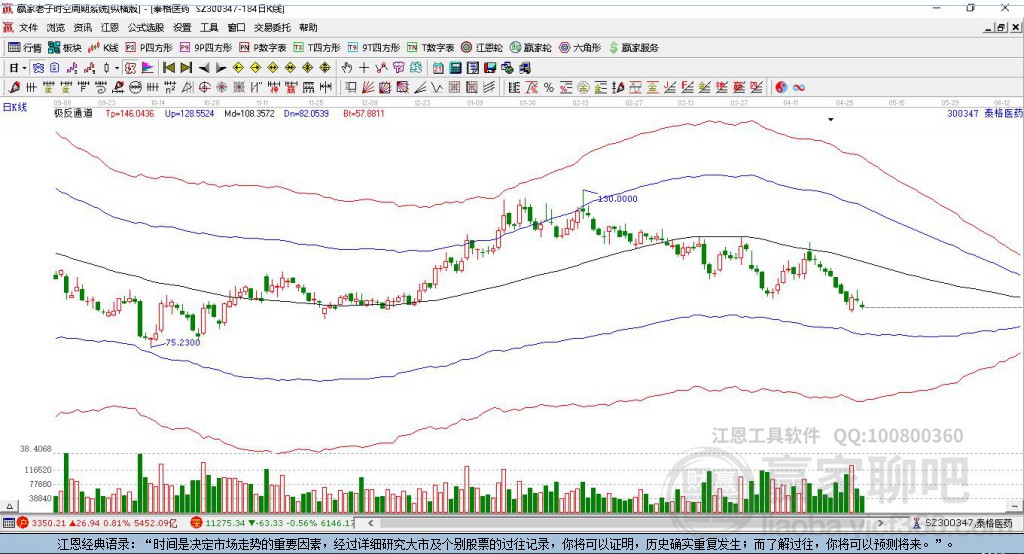Open the P数字表 number table
Image resolution: width=1024 pixels, height=554 pixels.
click(263, 48)
